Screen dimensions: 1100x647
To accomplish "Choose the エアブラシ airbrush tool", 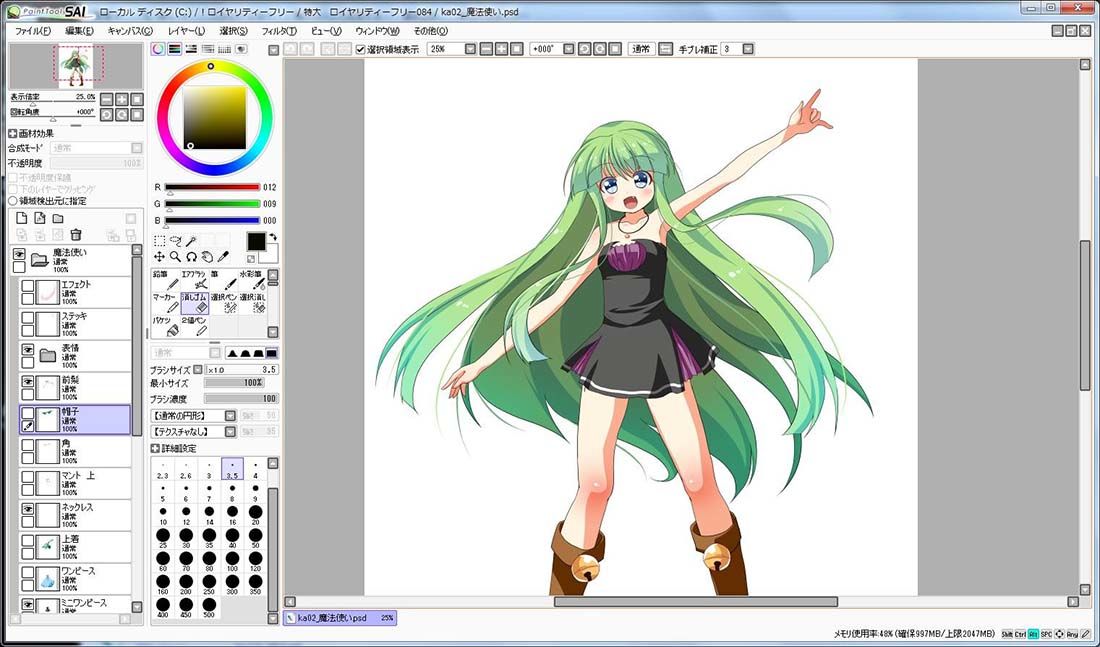I will click(194, 280).
